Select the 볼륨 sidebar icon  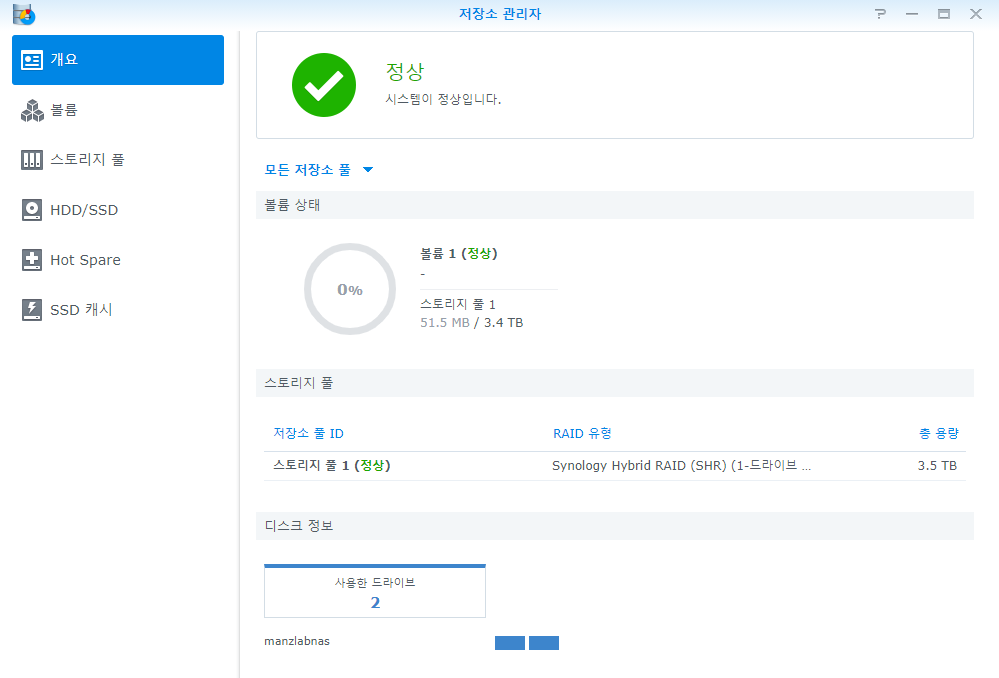point(31,109)
